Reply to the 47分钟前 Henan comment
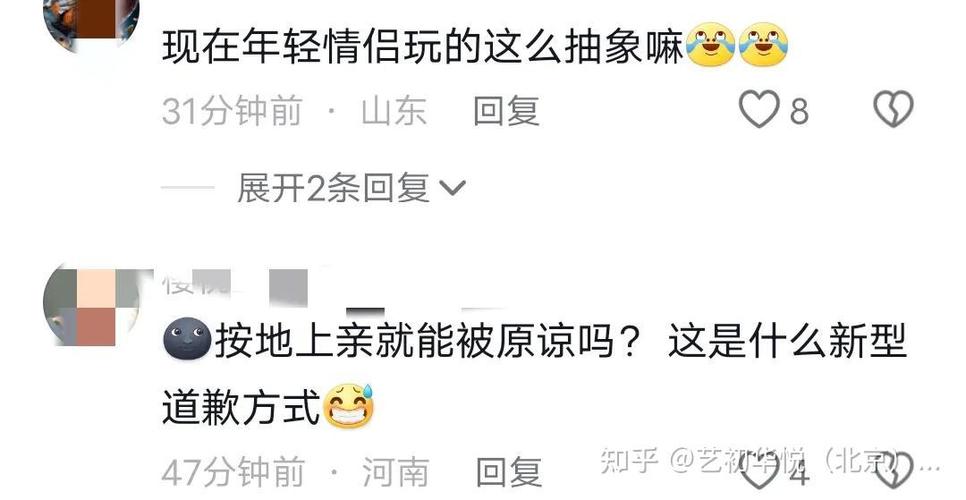Viewport: 966px width, 500px height. pyautogui.click(x=509, y=473)
